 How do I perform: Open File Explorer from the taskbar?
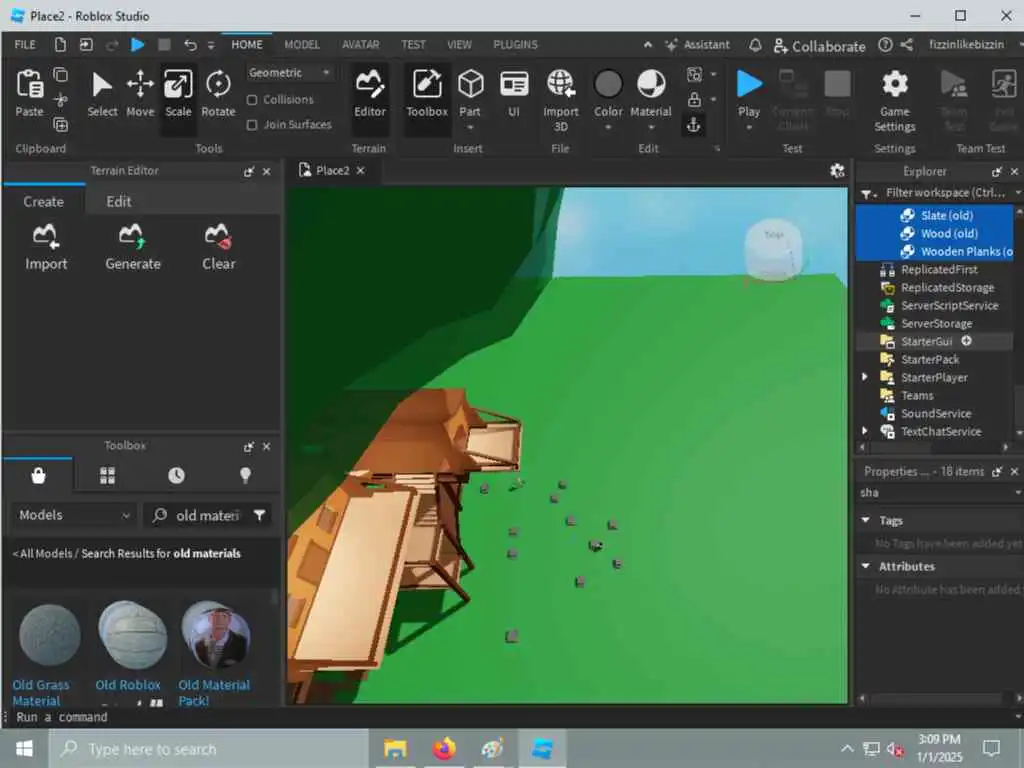[395, 748]
